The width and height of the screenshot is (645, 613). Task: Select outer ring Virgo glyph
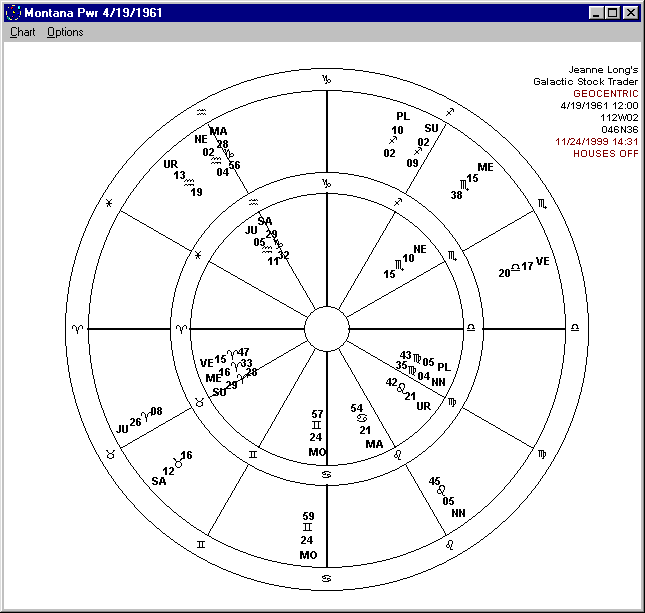tap(542, 454)
